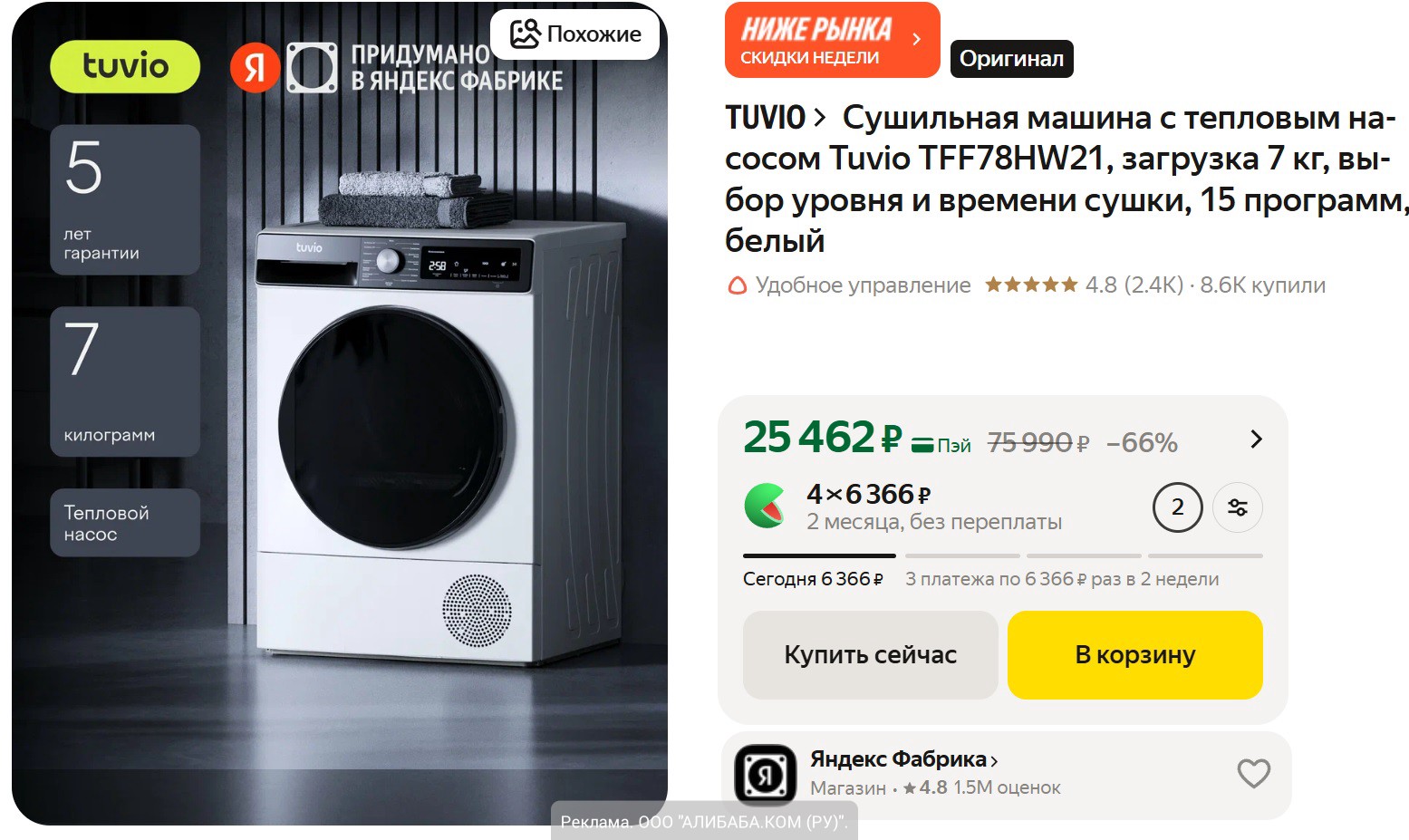The image size is (1409, 840).
Task: Select the 2 months installment option
Action: 1177,507
